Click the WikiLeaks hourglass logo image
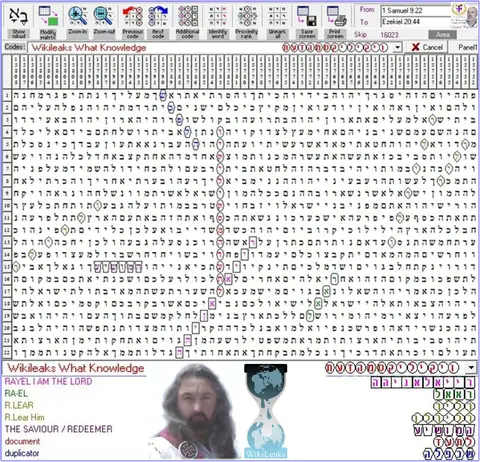480x462 pixels. tap(265, 411)
